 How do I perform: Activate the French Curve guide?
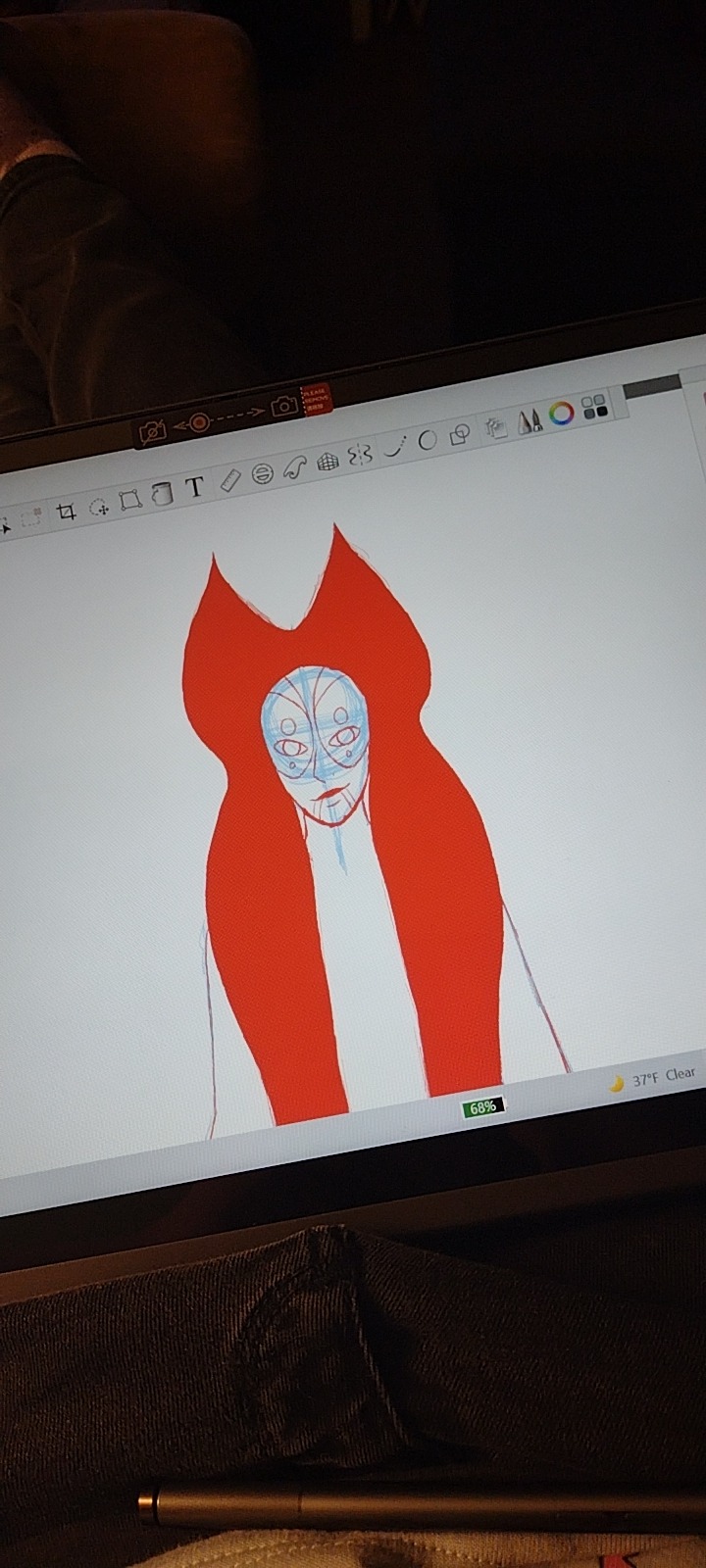coord(295,467)
